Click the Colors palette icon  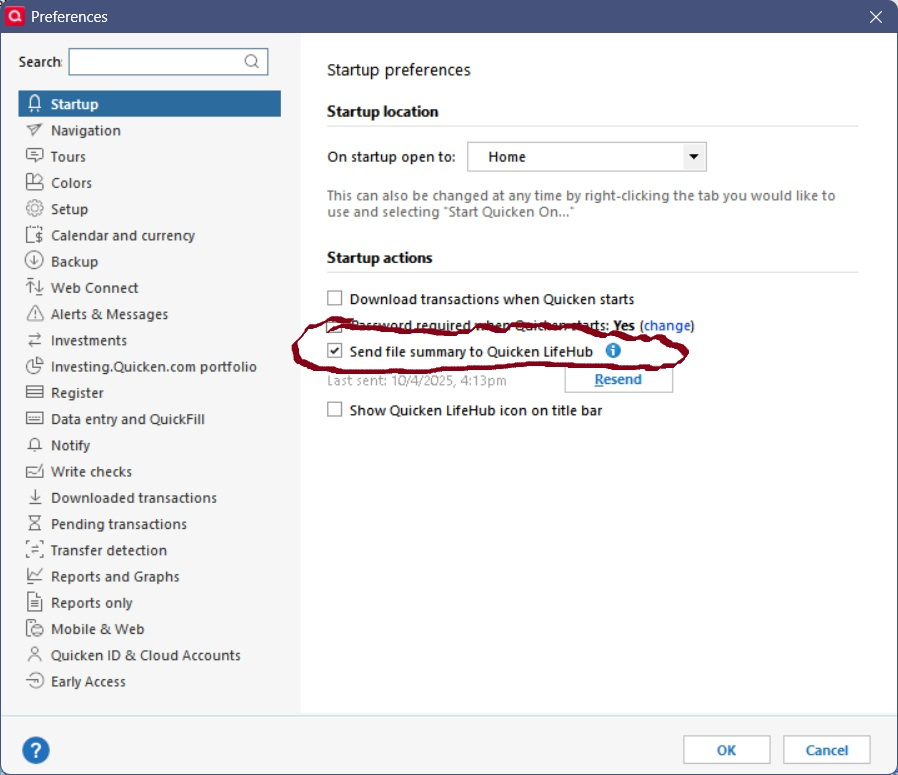pos(34,182)
